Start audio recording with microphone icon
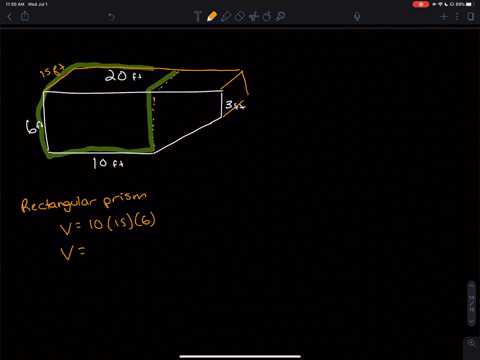480x360 pixels. pos(357,16)
